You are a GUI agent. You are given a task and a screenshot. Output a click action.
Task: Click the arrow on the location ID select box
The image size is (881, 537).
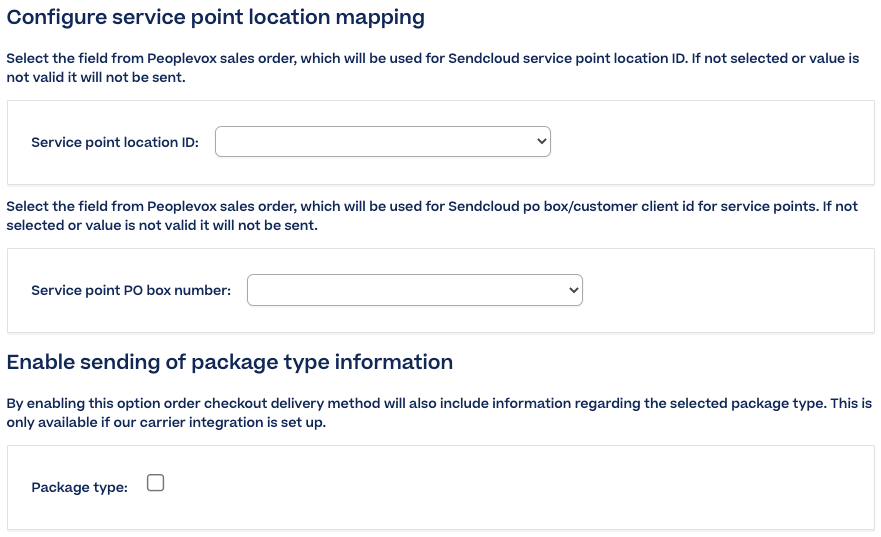[x=542, y=142]
